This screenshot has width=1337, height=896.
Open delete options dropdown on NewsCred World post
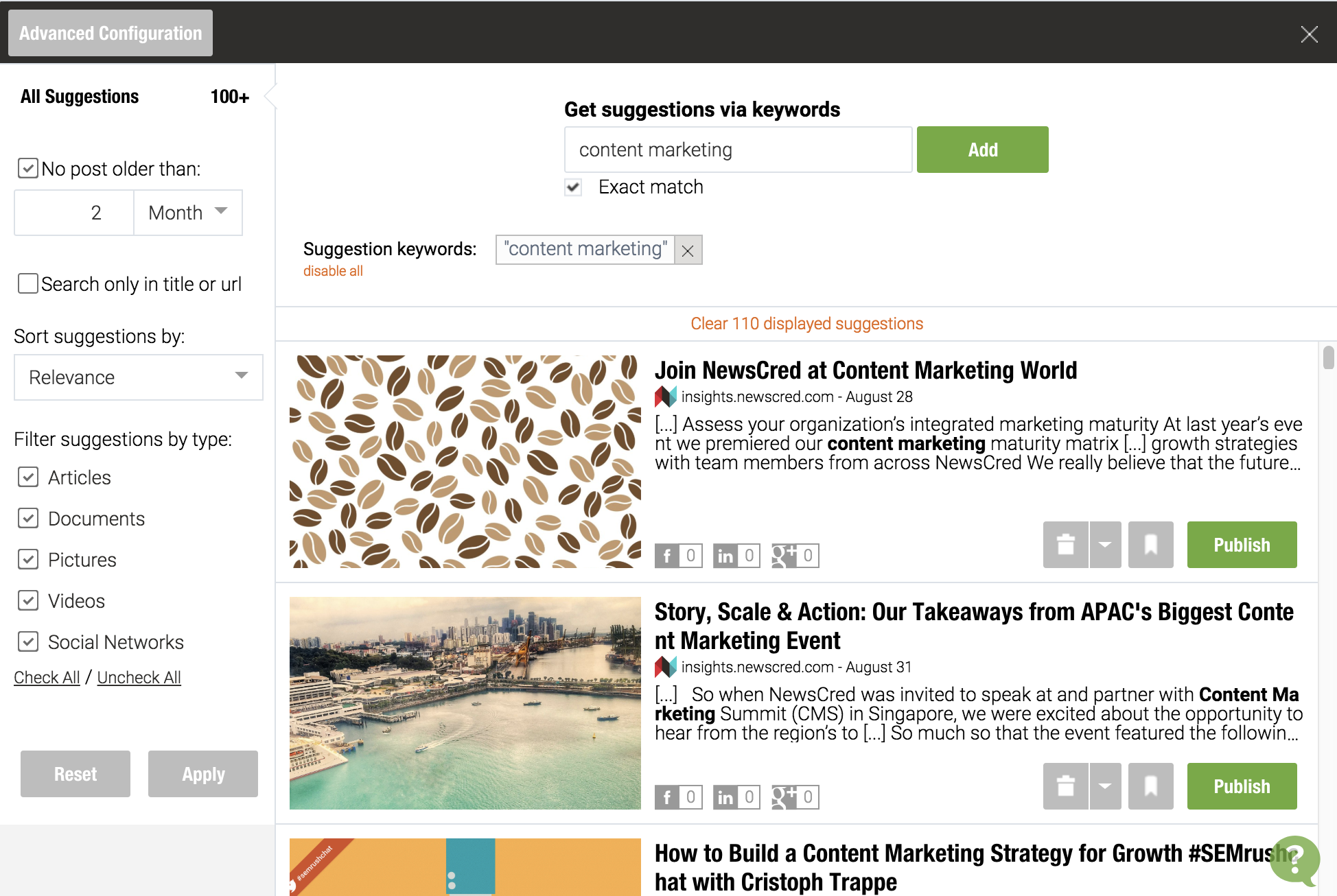coord(1105,545)
